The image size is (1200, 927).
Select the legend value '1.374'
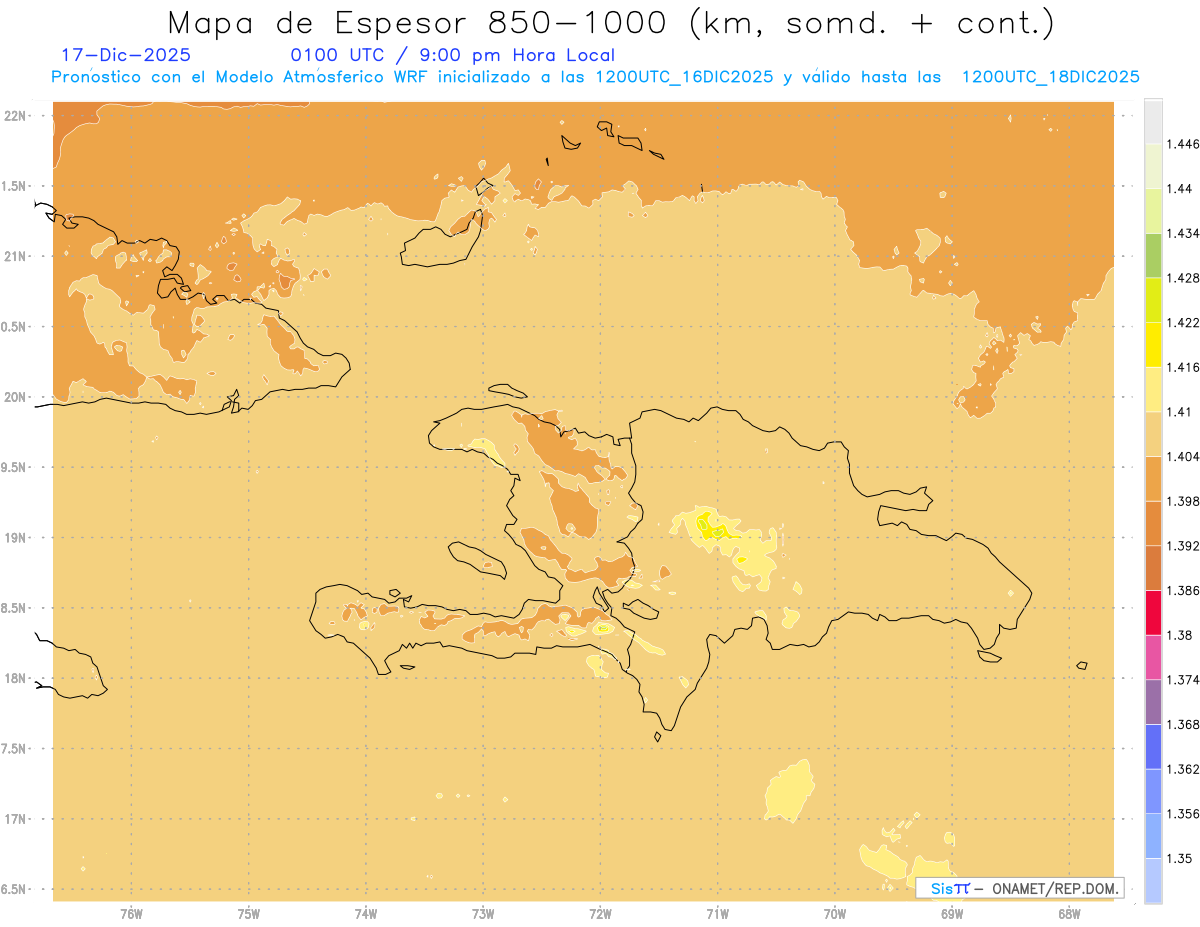pos(1182,680)
